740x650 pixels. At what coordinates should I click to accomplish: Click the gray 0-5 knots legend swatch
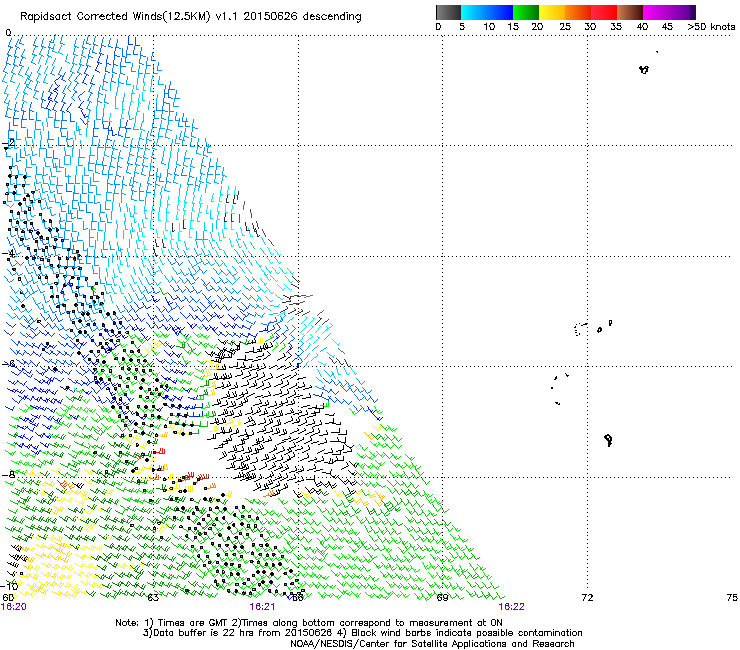click(x=448, y=12)
